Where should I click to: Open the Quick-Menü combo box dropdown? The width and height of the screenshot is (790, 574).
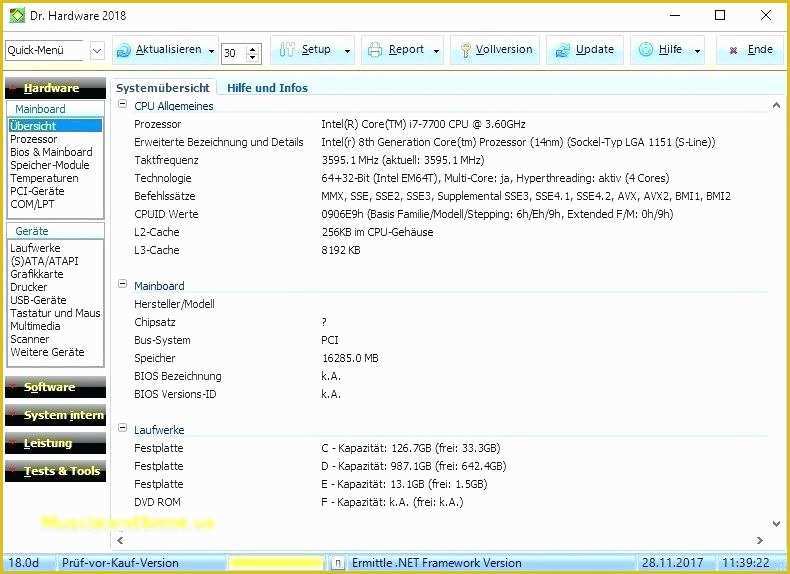pyautogui.click(x=97, y=50)
